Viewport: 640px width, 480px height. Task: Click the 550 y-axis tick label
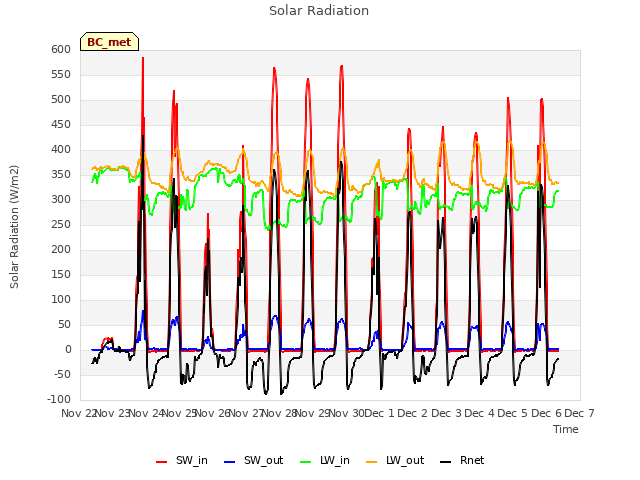coord(61,74)
